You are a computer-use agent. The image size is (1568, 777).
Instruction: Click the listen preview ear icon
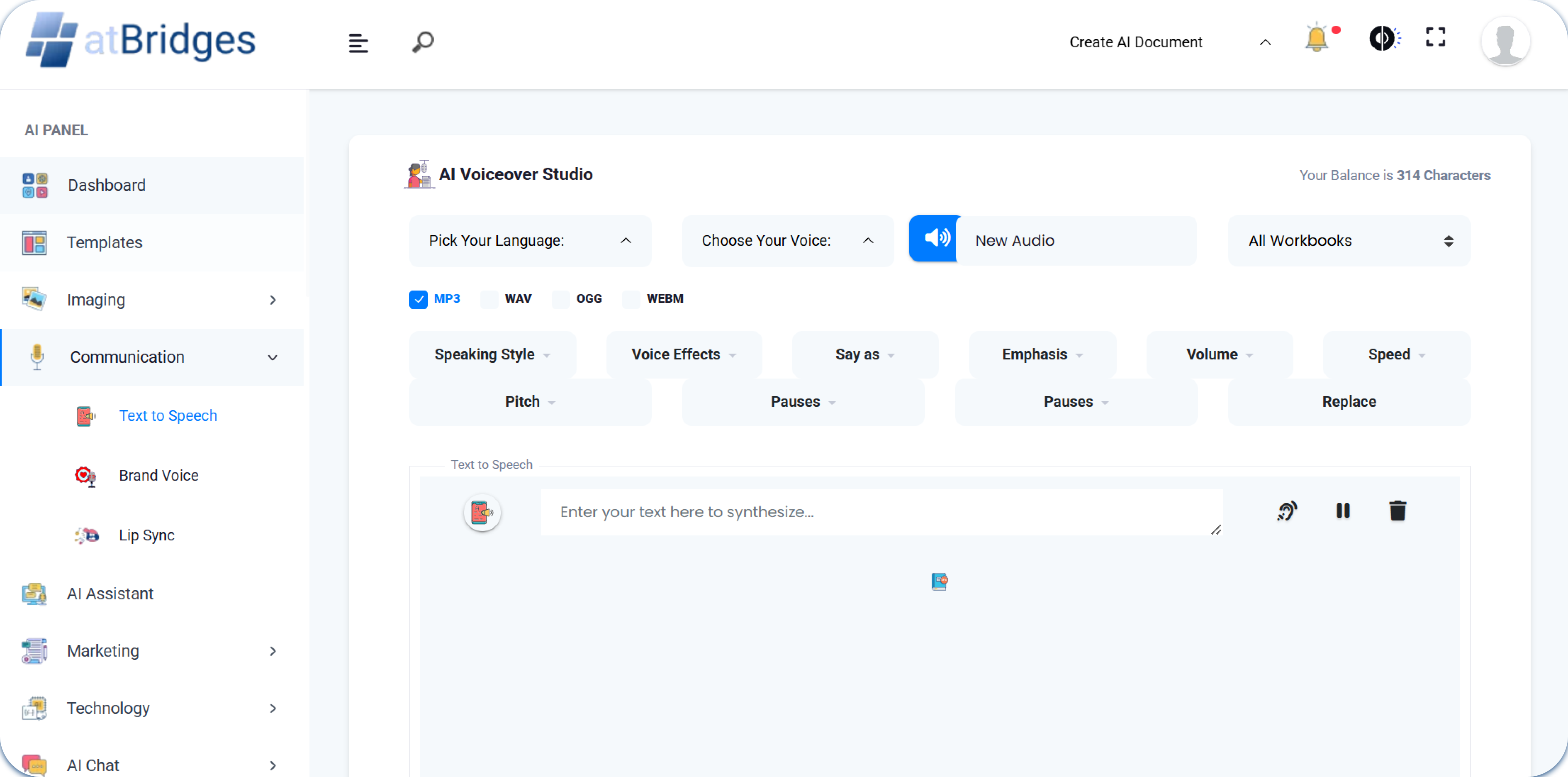[x=1287, y=511]
